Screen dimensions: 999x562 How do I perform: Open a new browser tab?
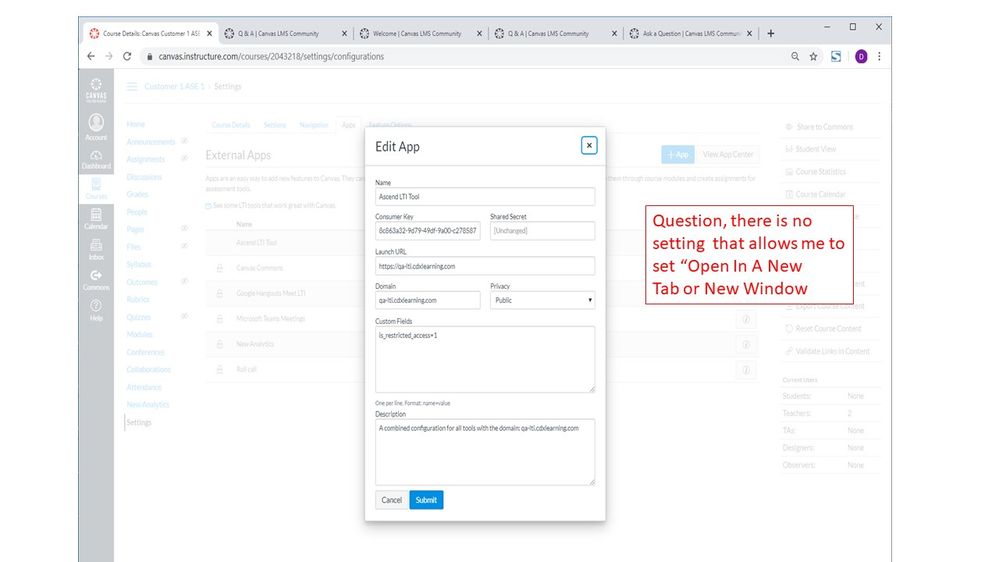pyautogui.click(x=771, y=33)
